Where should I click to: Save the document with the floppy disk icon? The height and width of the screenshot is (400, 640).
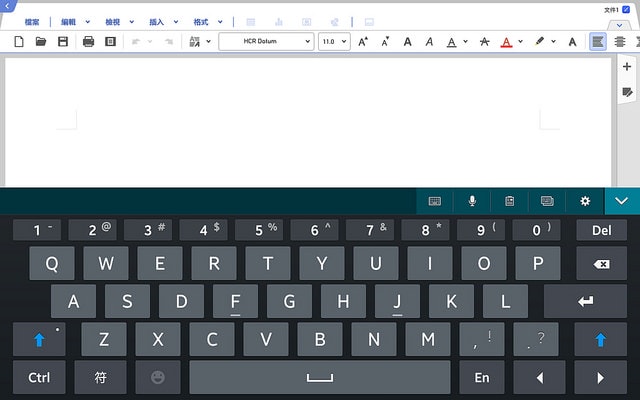tap(63, 42)
